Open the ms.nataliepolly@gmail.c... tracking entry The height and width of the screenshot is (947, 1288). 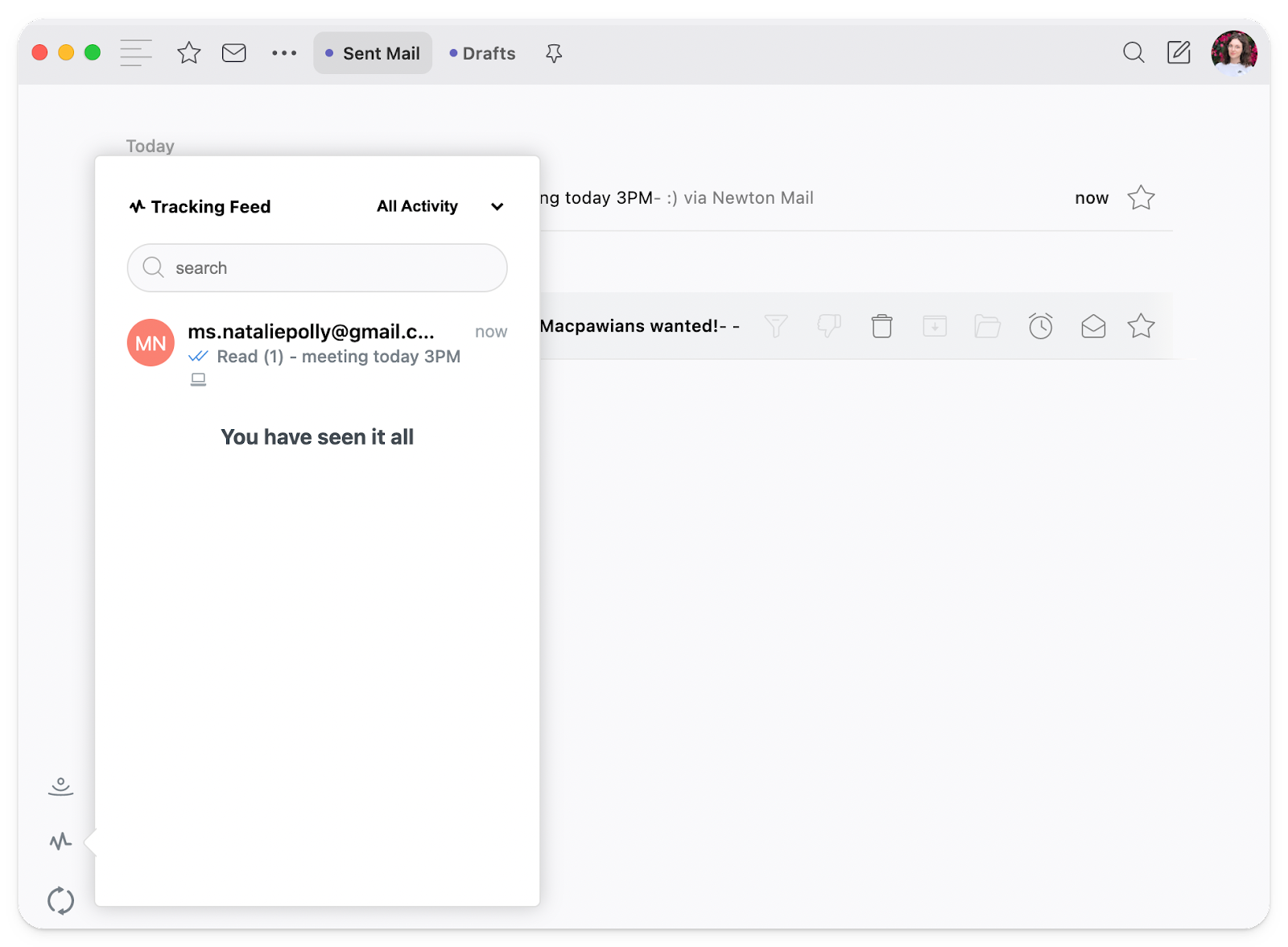click(x=317, y=352)
